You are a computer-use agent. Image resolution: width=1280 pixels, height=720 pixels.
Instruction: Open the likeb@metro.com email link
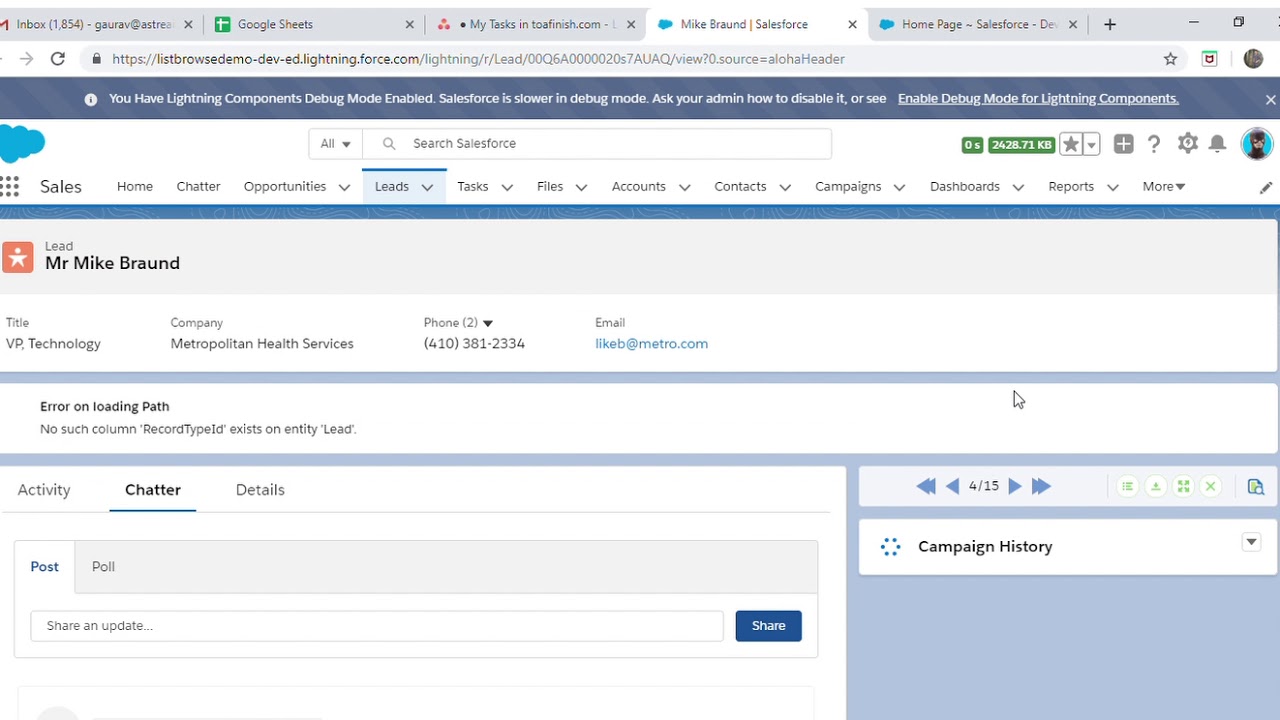(x=651, y=343)
